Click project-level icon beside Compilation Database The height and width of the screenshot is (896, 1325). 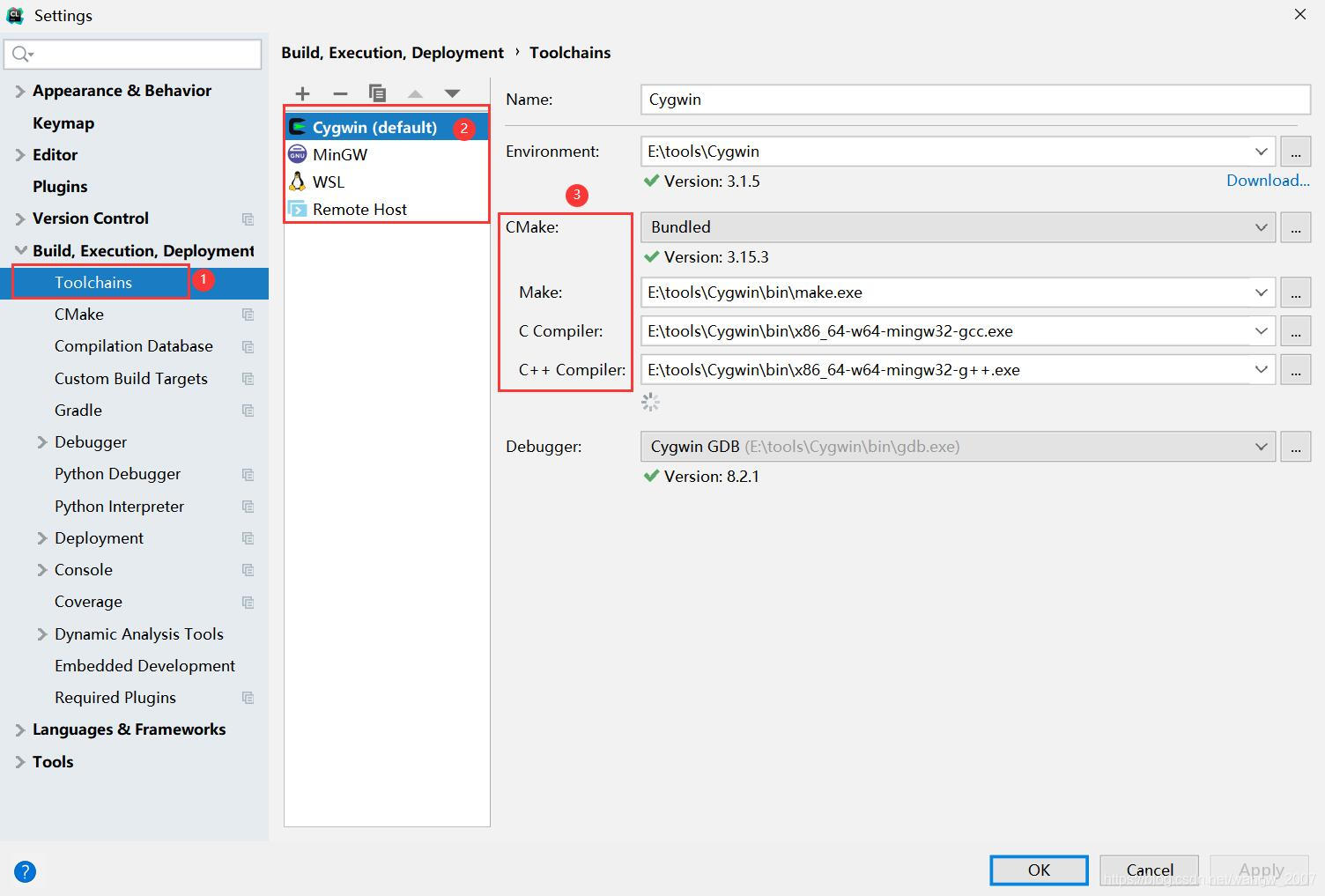pyautogui.click(x=248, y=347)
